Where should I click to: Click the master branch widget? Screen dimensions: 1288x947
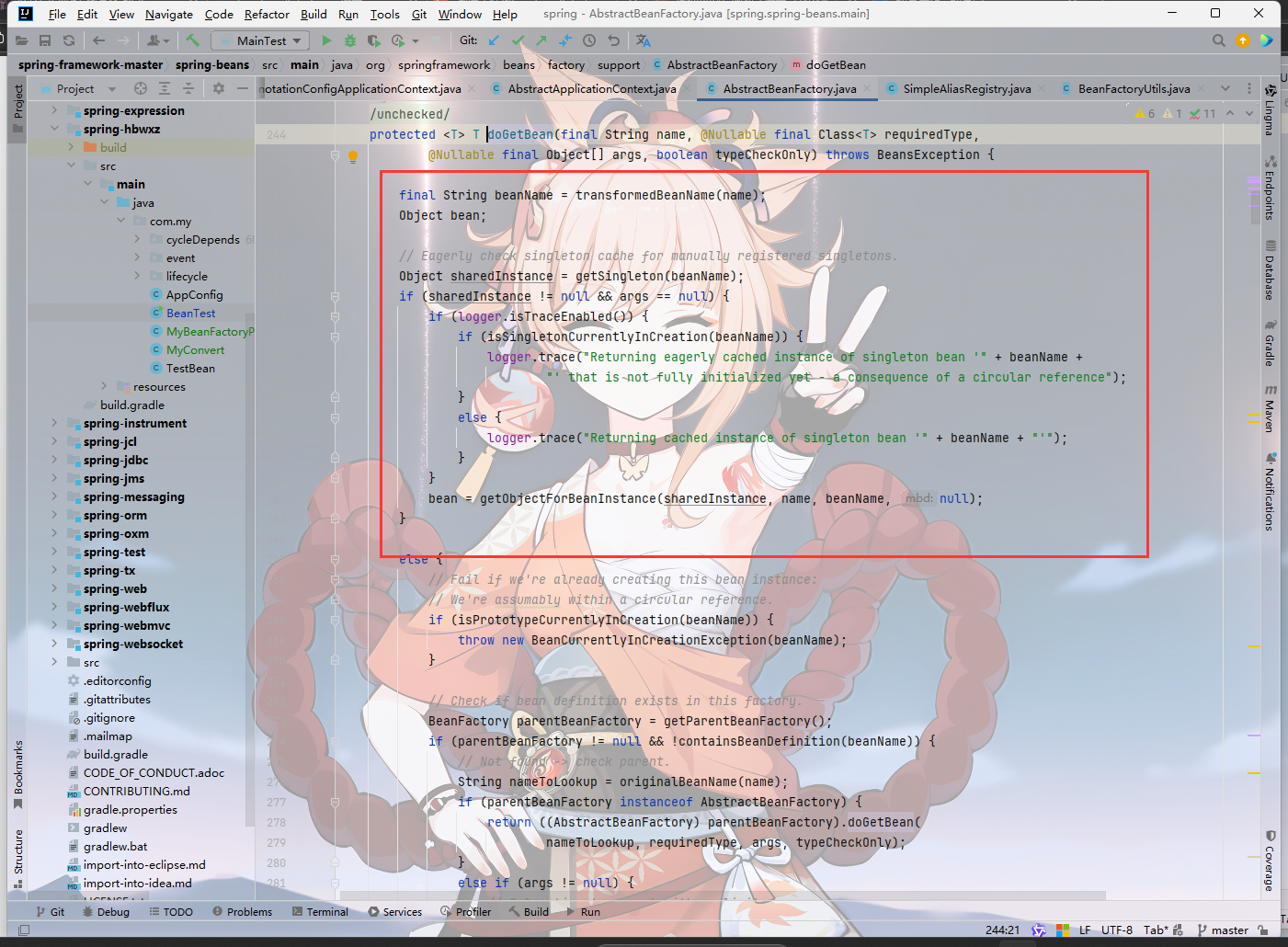(x=1223, y=930)
